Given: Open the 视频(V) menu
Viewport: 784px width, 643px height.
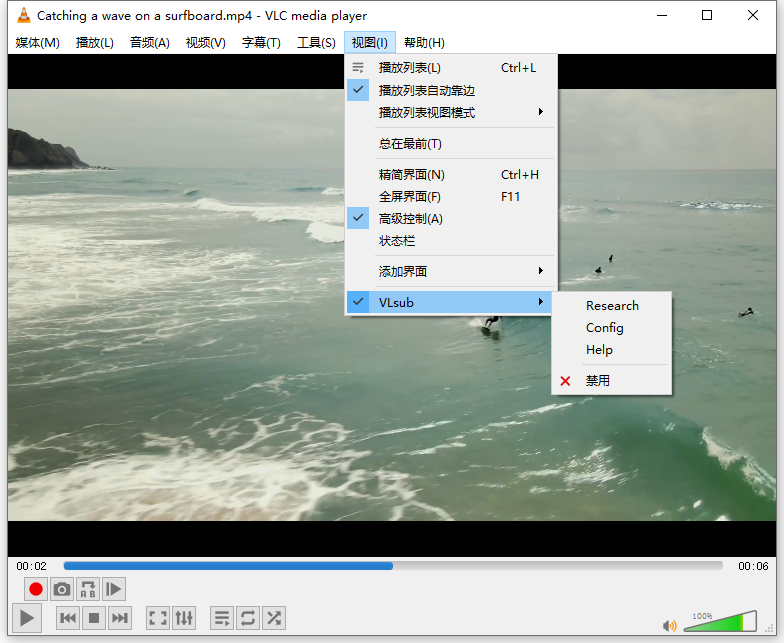Looking at the screenshot, I should [206, 42].
